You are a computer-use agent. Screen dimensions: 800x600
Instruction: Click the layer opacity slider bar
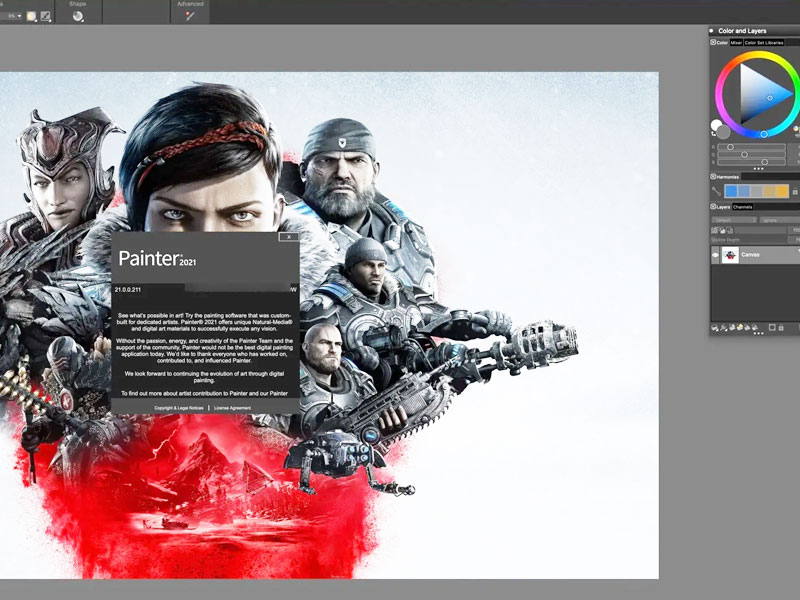point(760,231)
